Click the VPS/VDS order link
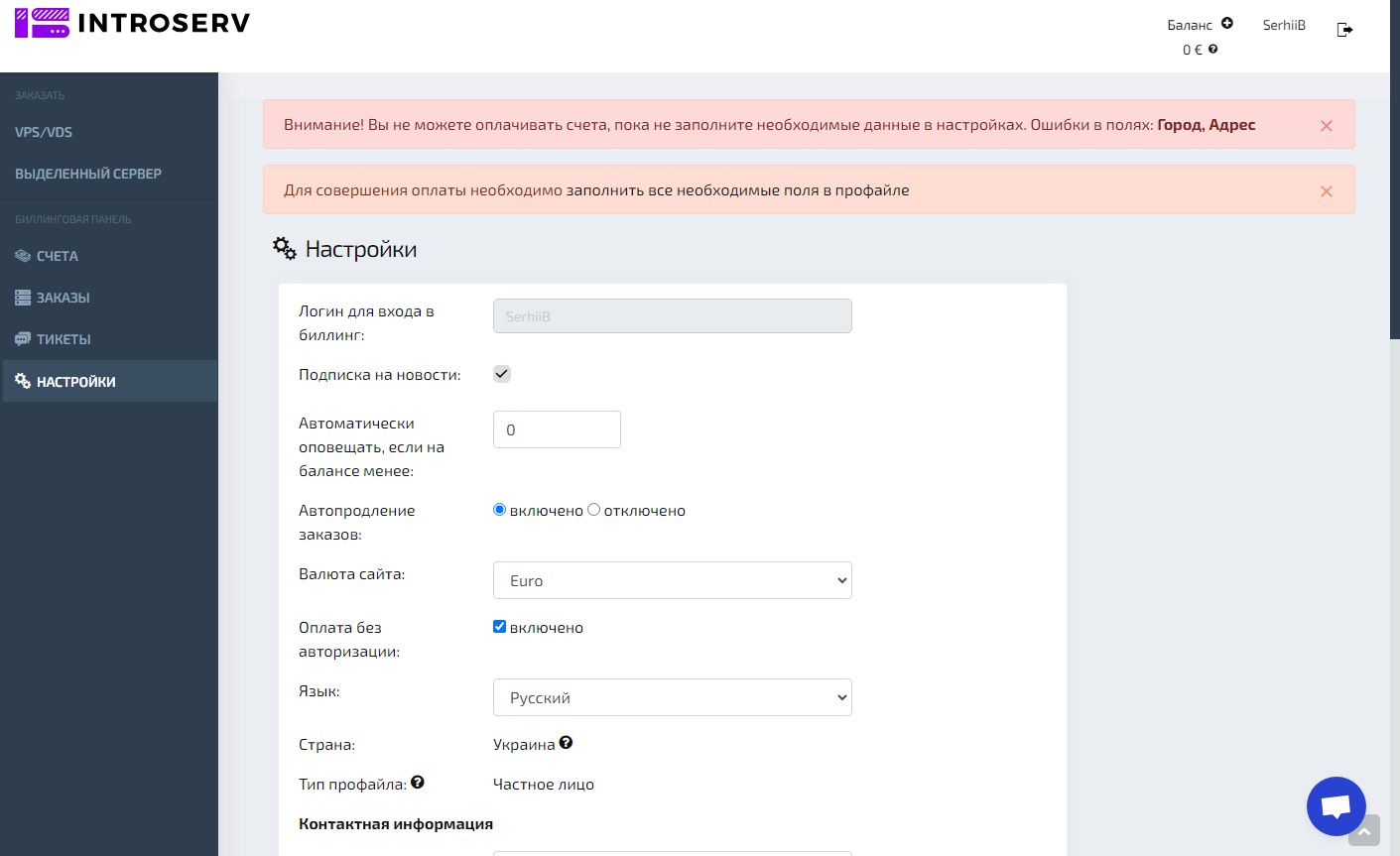Image resolution: width=1400 pixels, height=856 pixels. pos(44,132)
